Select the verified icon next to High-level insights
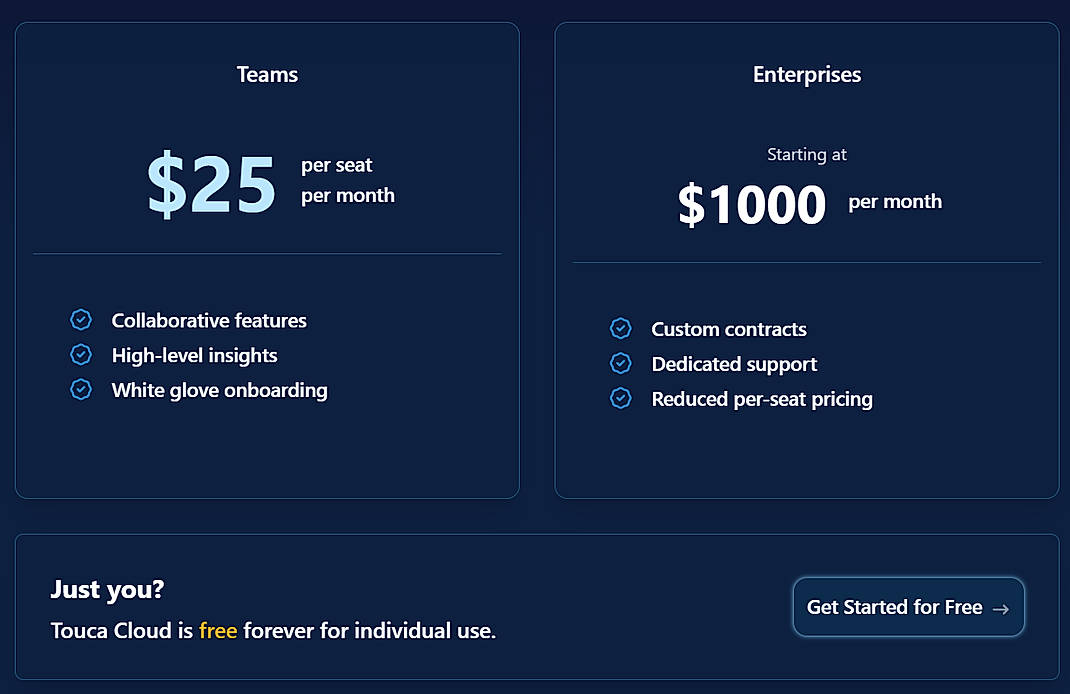This screenshot has height=694, width=1070. pos(81,355)
